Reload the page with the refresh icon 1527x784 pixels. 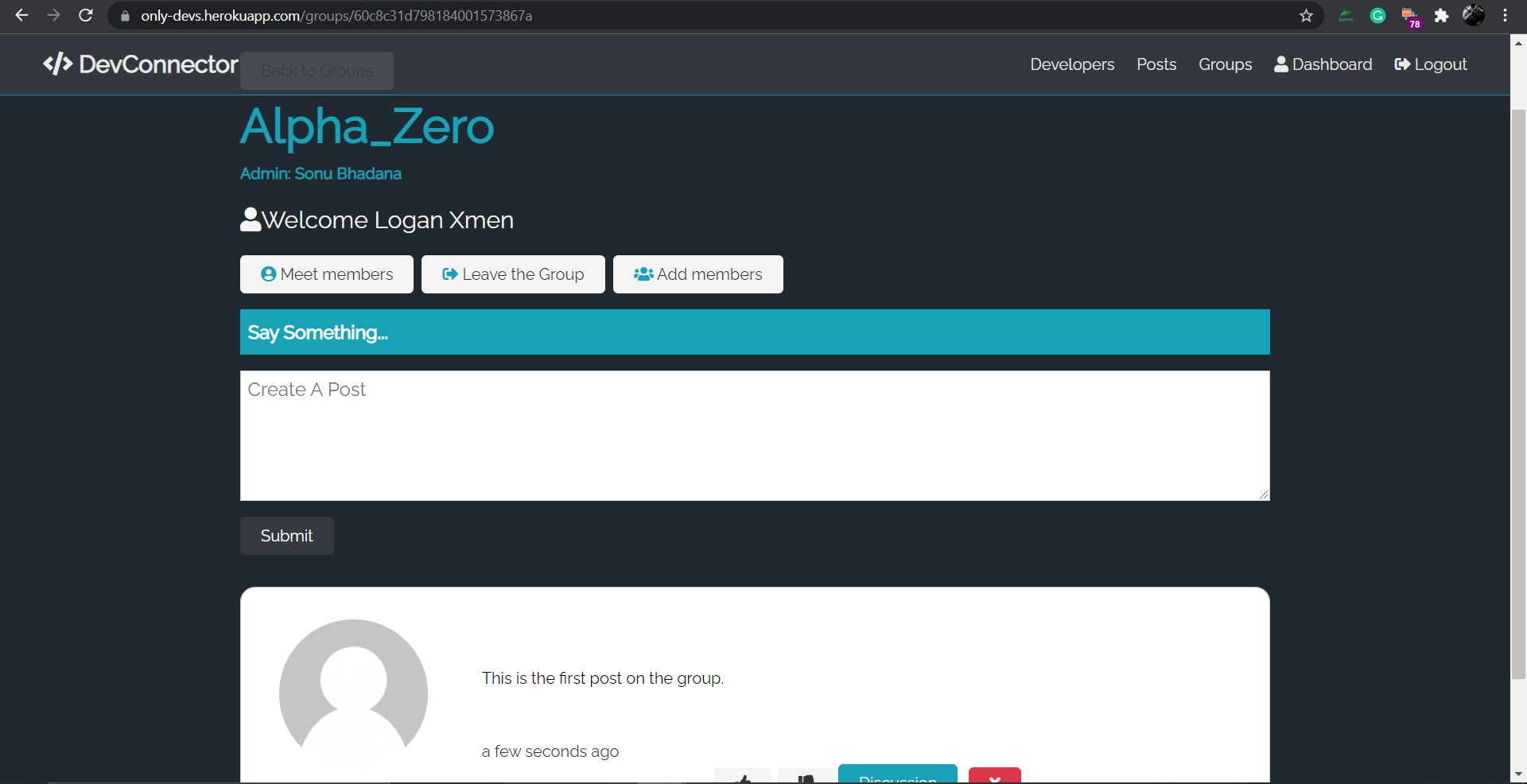click(x=86, y=15)
